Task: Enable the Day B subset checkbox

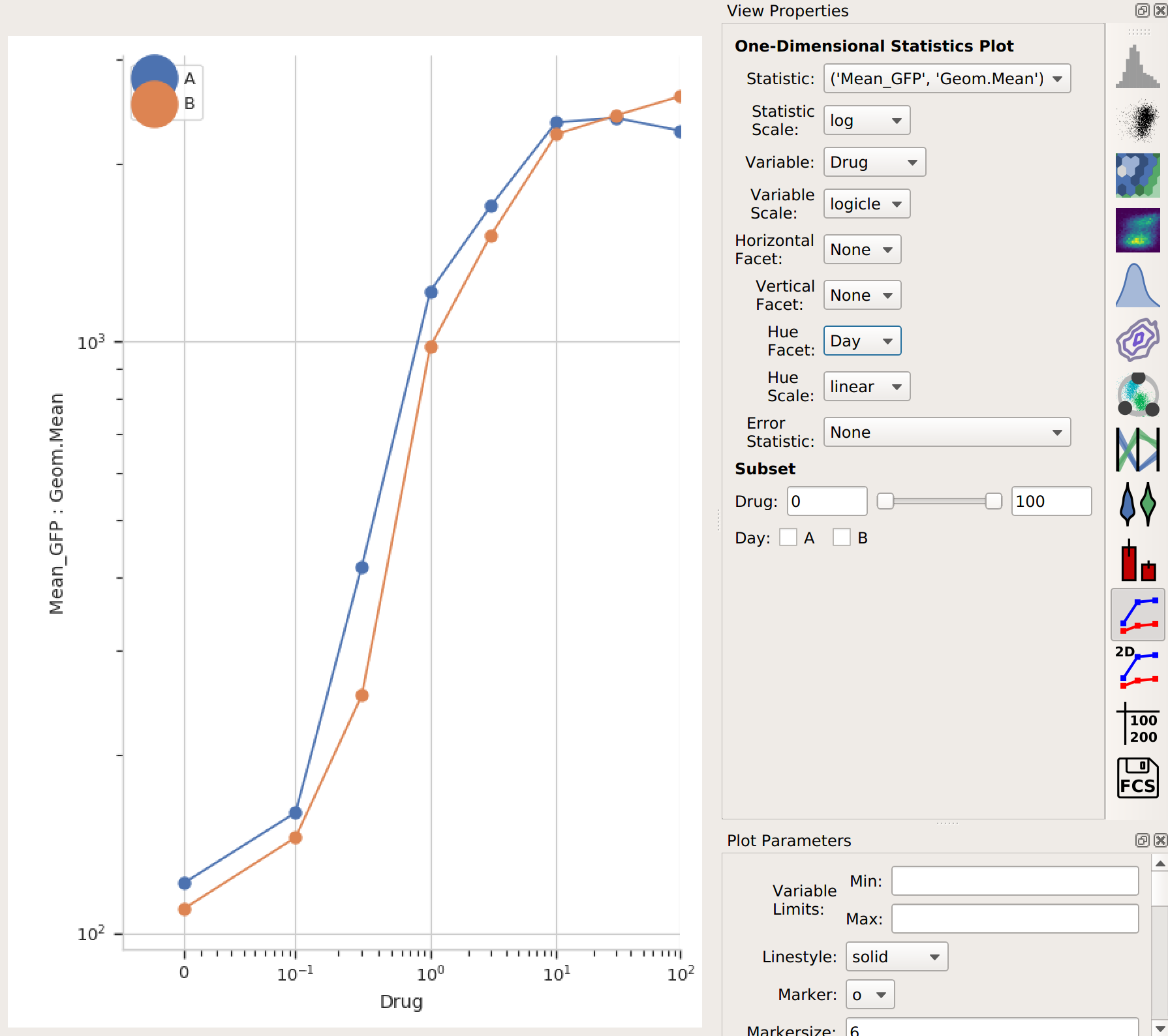Action: coord(842,538)
